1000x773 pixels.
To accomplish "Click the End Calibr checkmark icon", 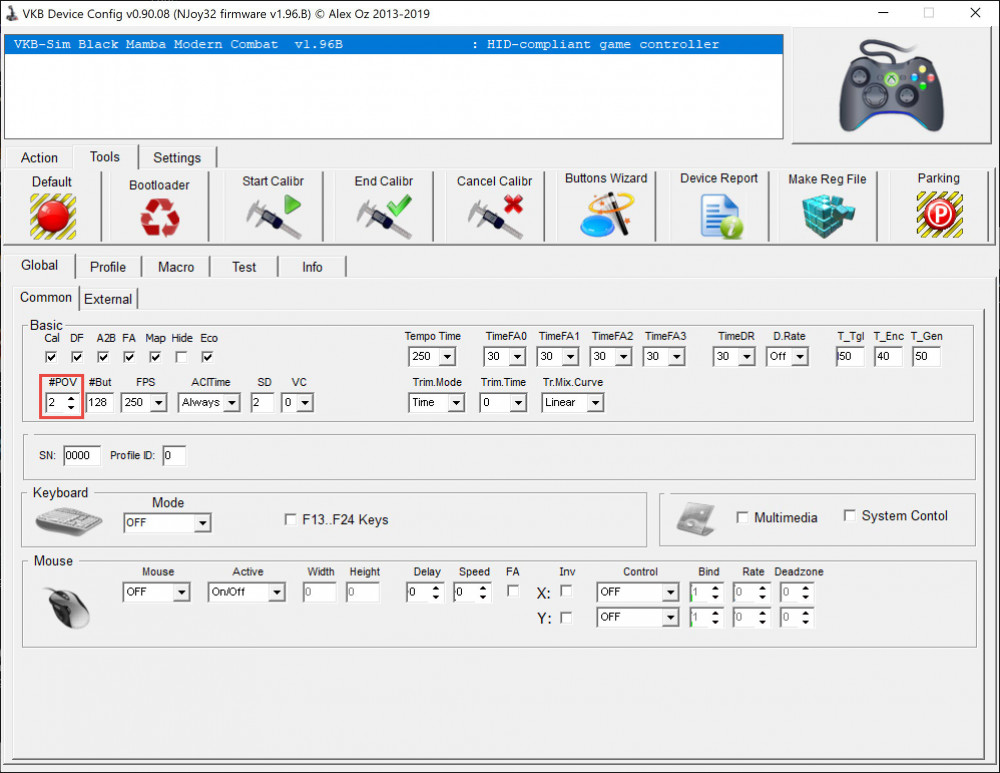I will tap(383, 216).
